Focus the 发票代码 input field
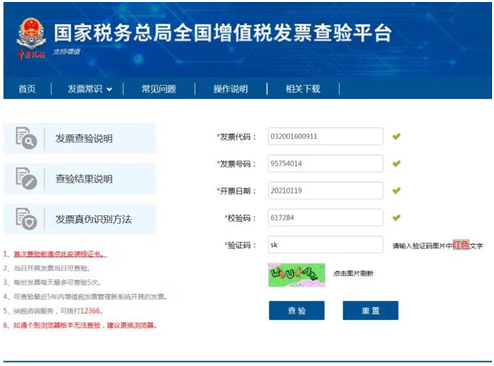494x366 pixels. click(x=325, y=136)
